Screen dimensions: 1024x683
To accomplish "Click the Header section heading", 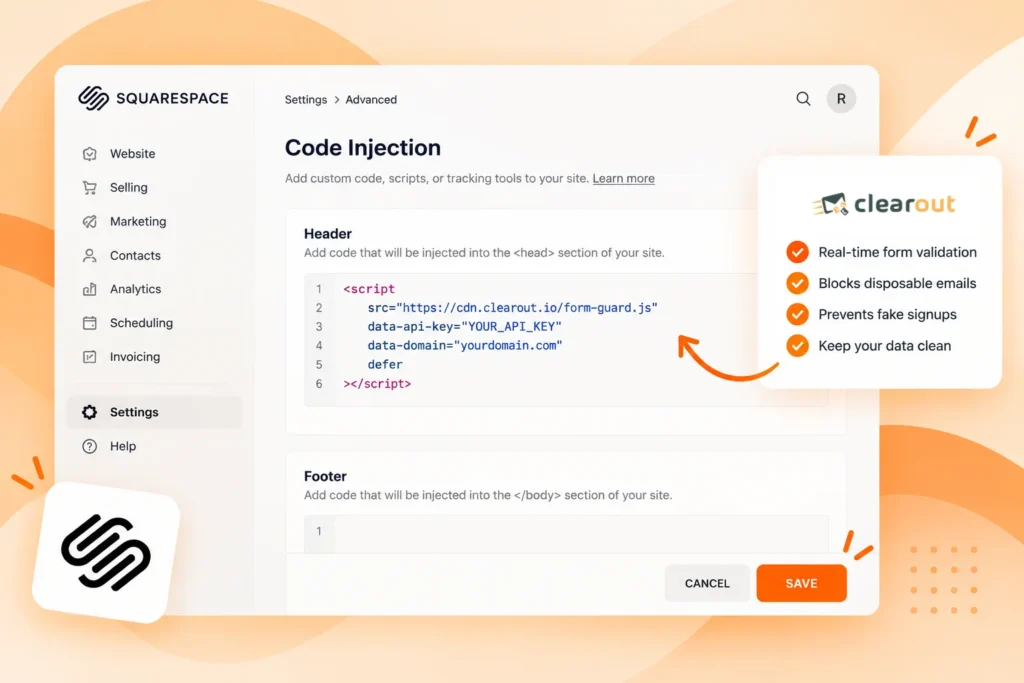I will pyautogui.click(x=328, y=234).
